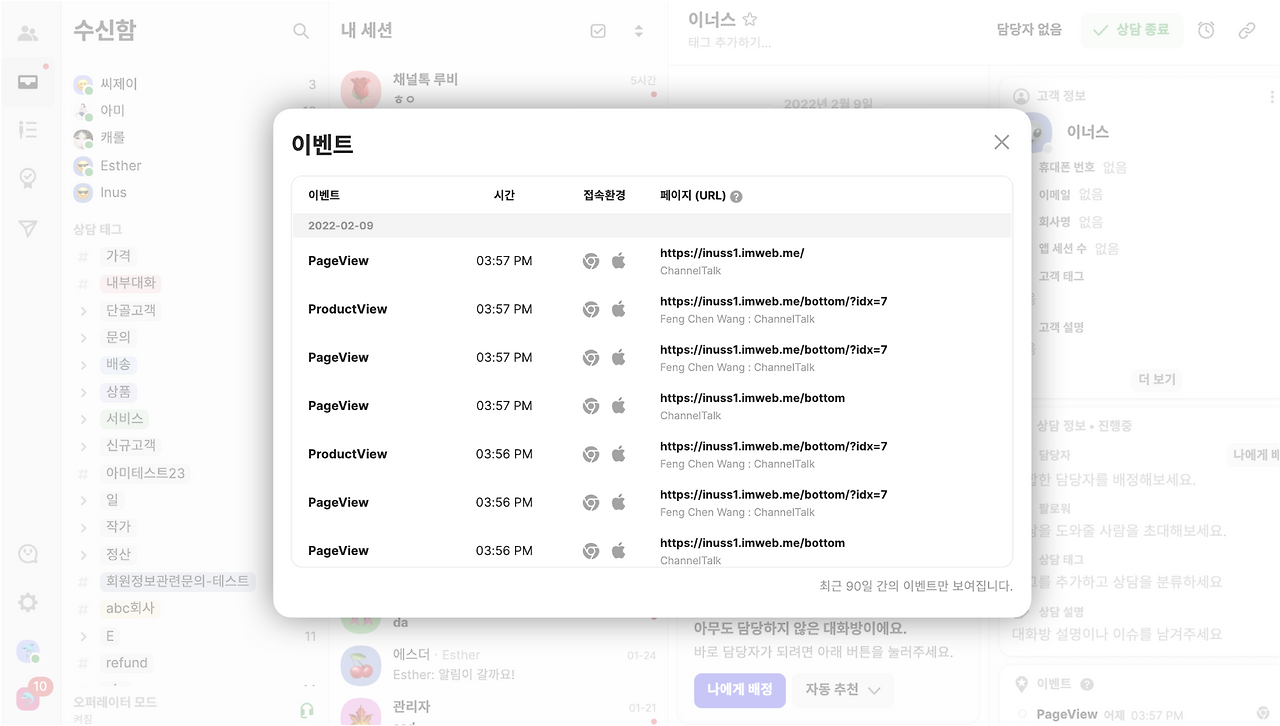Toggle the operator mode headset icon
The image size is (1280, 726).
307,710
